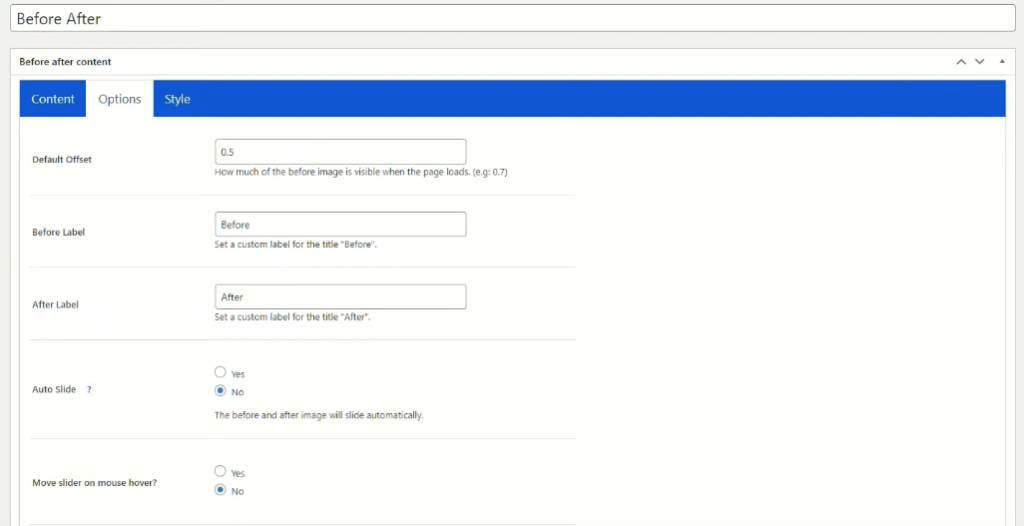Click the Auto Slide help question mark icon
Viewport: 1024px width, 526px height.
coord(89,389)
